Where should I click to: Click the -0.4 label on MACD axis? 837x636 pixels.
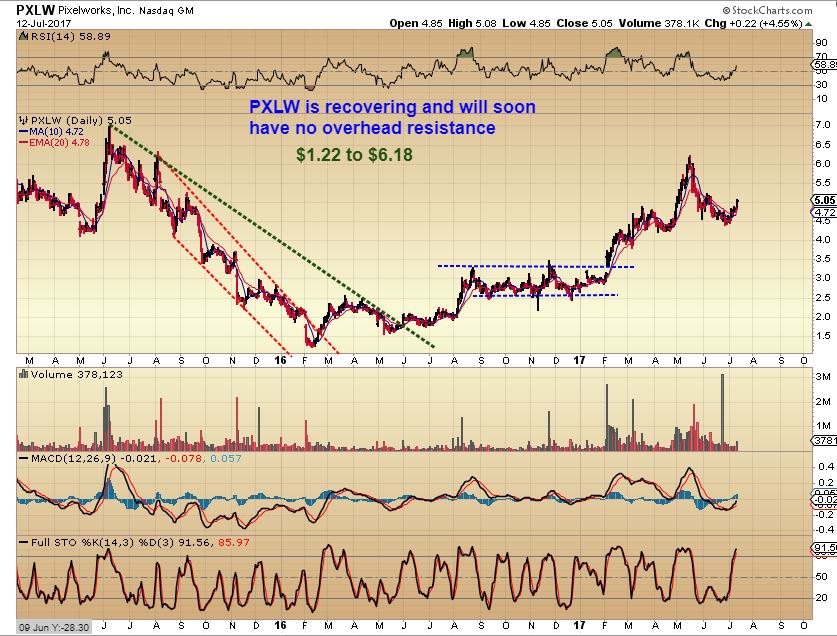[824, 529]
